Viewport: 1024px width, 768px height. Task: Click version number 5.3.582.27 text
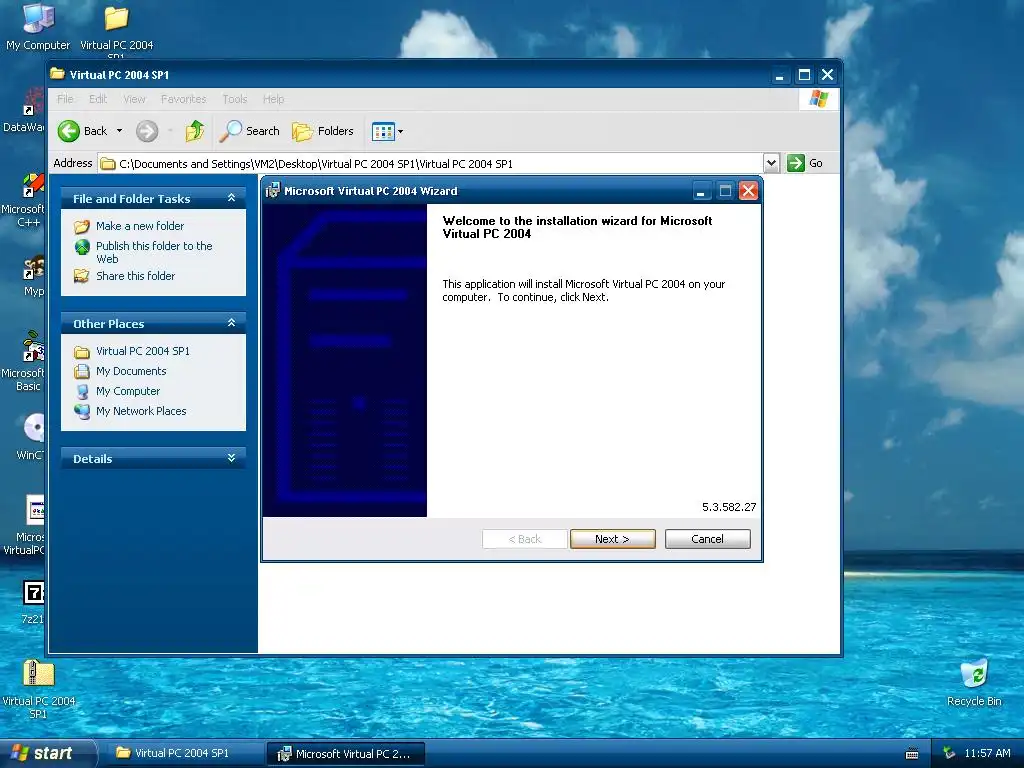point(729,507)
